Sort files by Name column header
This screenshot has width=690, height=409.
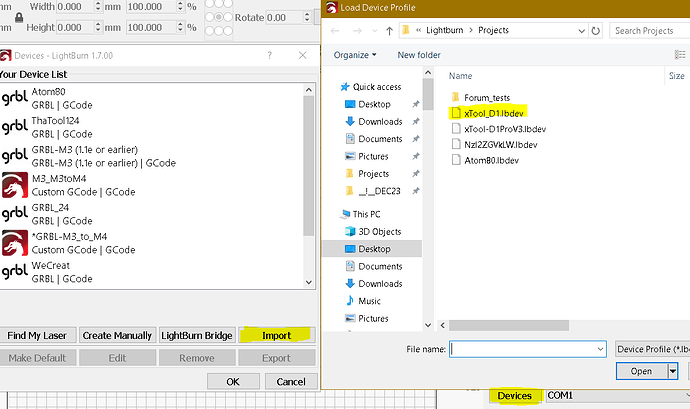(460, 76)
